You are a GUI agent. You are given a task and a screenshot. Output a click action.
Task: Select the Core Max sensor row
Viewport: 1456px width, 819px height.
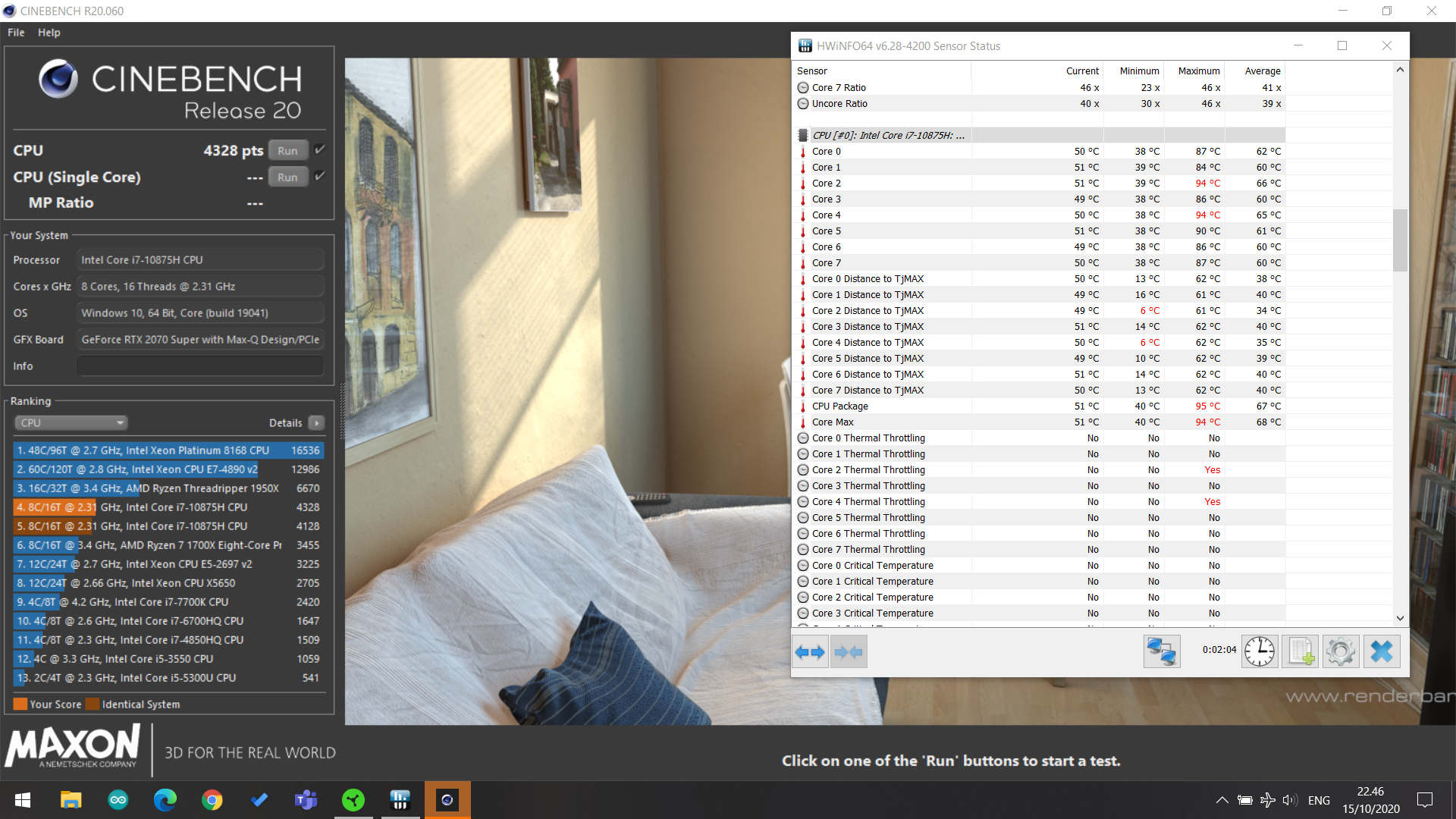[x=1040, y=422]
